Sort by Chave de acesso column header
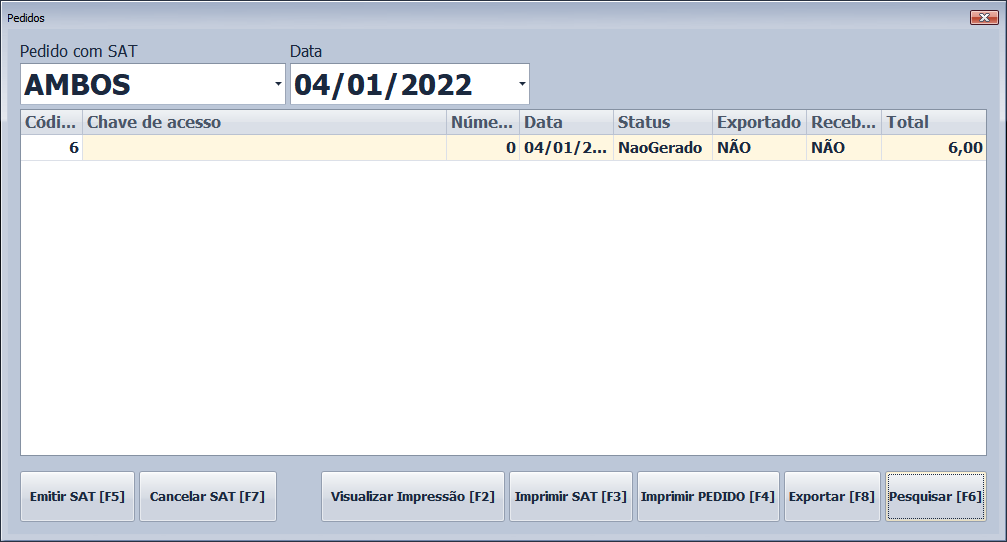1007x542 pixels. click(x=264, y=122)
